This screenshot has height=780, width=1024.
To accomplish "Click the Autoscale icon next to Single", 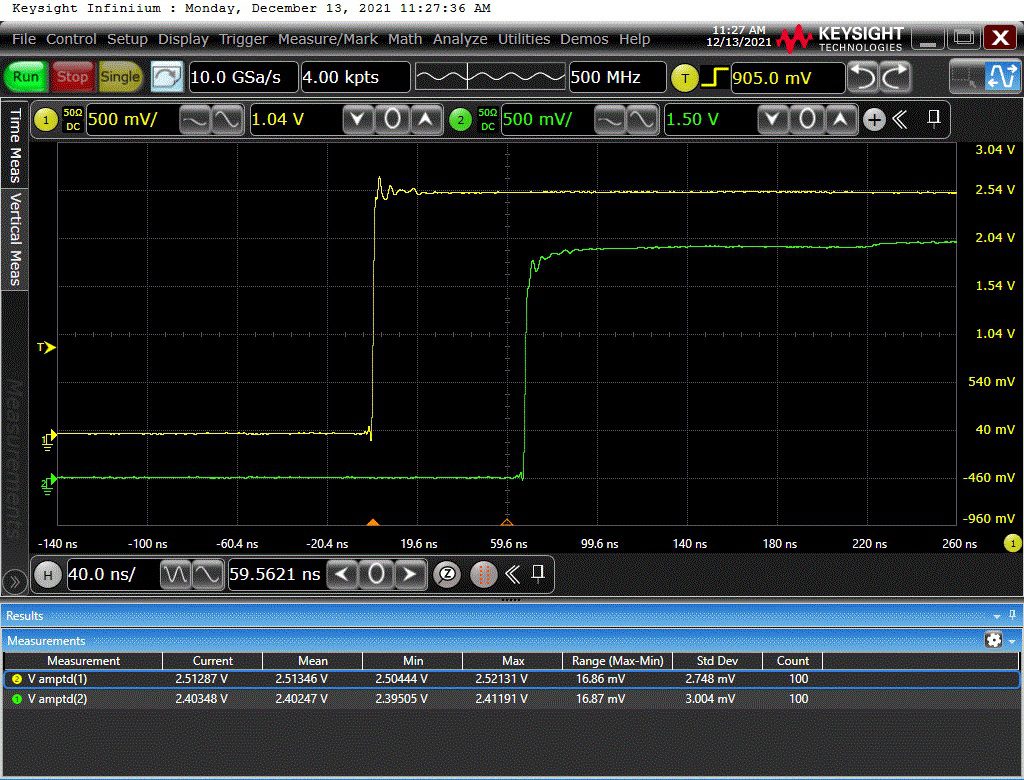I will [x=167, y=77].
